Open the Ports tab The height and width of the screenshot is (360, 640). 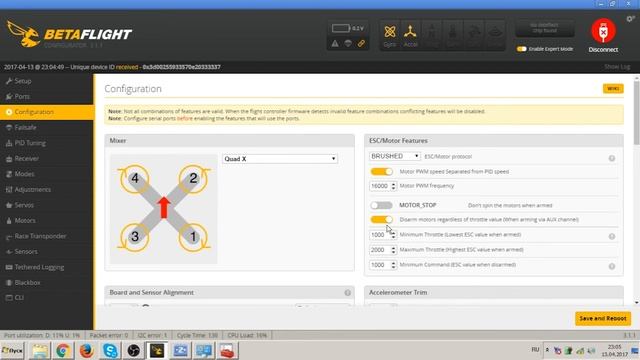[47, 96]
